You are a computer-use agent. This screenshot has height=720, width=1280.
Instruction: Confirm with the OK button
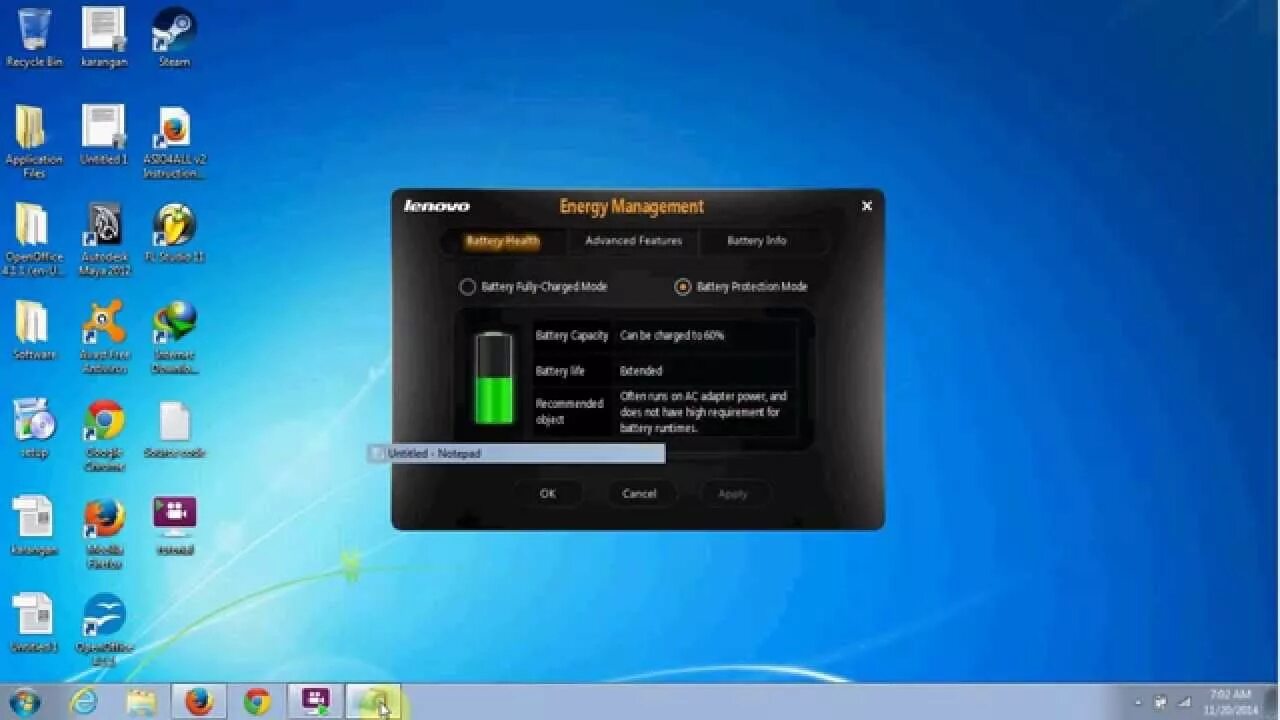547,493
